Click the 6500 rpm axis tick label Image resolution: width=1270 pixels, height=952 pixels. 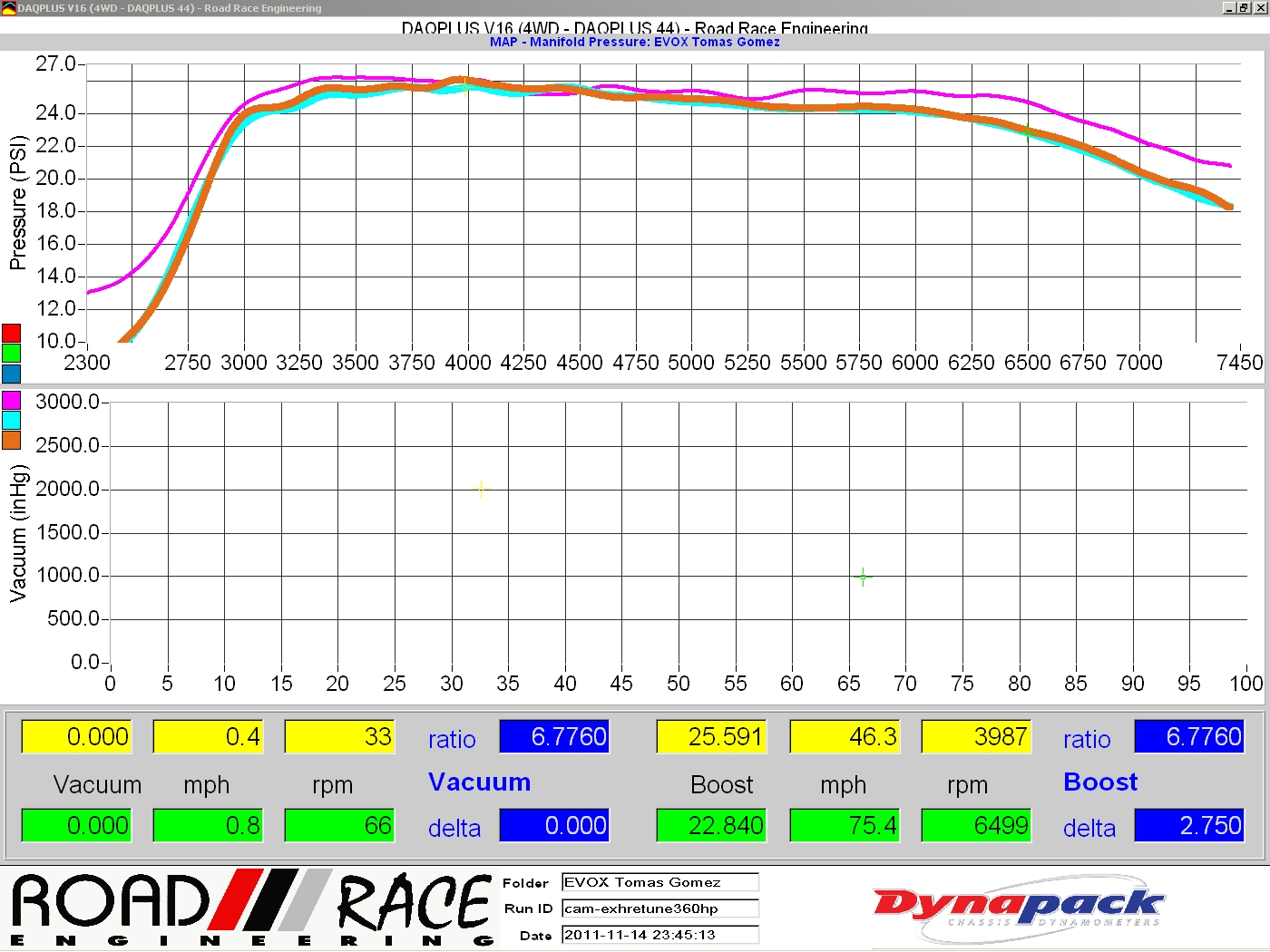coord(1028,363)
